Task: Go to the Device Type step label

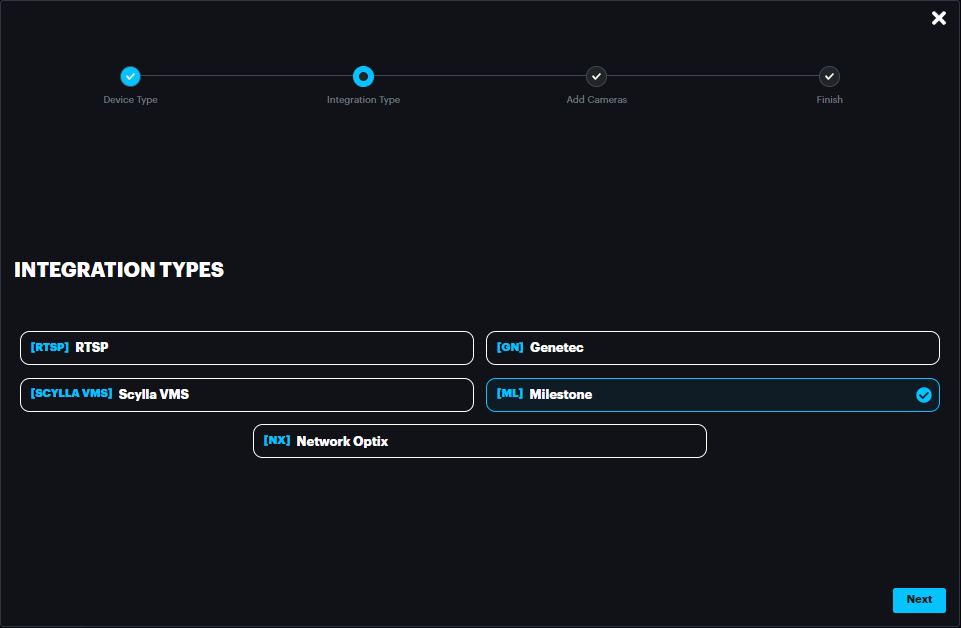Action: tap(130, 100)
